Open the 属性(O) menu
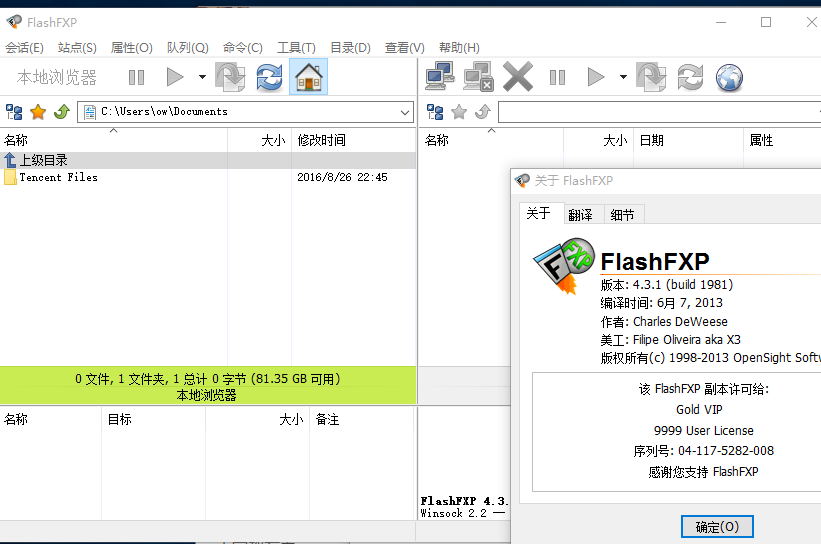 click(x=131, y=48)
